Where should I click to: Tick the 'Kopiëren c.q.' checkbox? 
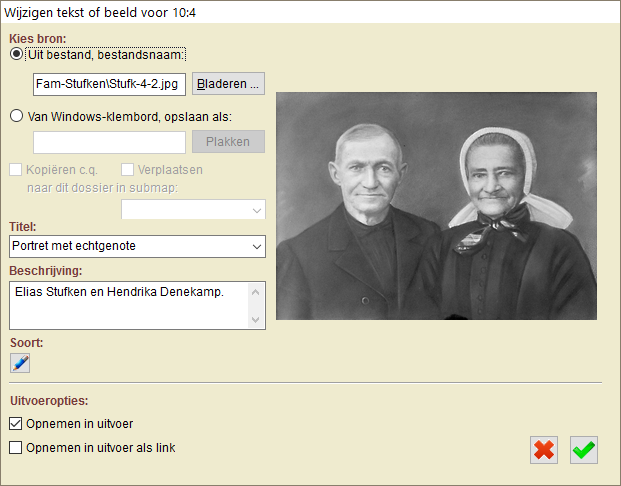pyautogui.click(x=15, y=170)
